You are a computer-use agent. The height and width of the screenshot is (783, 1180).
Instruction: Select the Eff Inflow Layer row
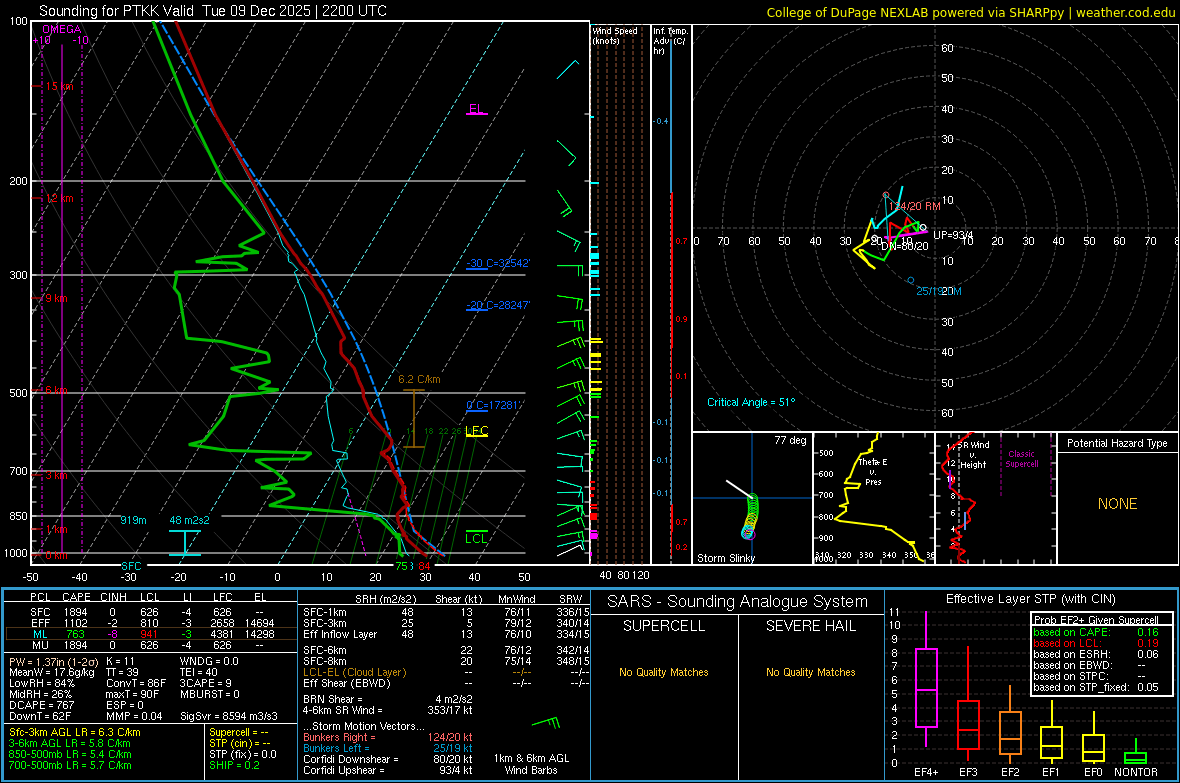click(446, 634)
